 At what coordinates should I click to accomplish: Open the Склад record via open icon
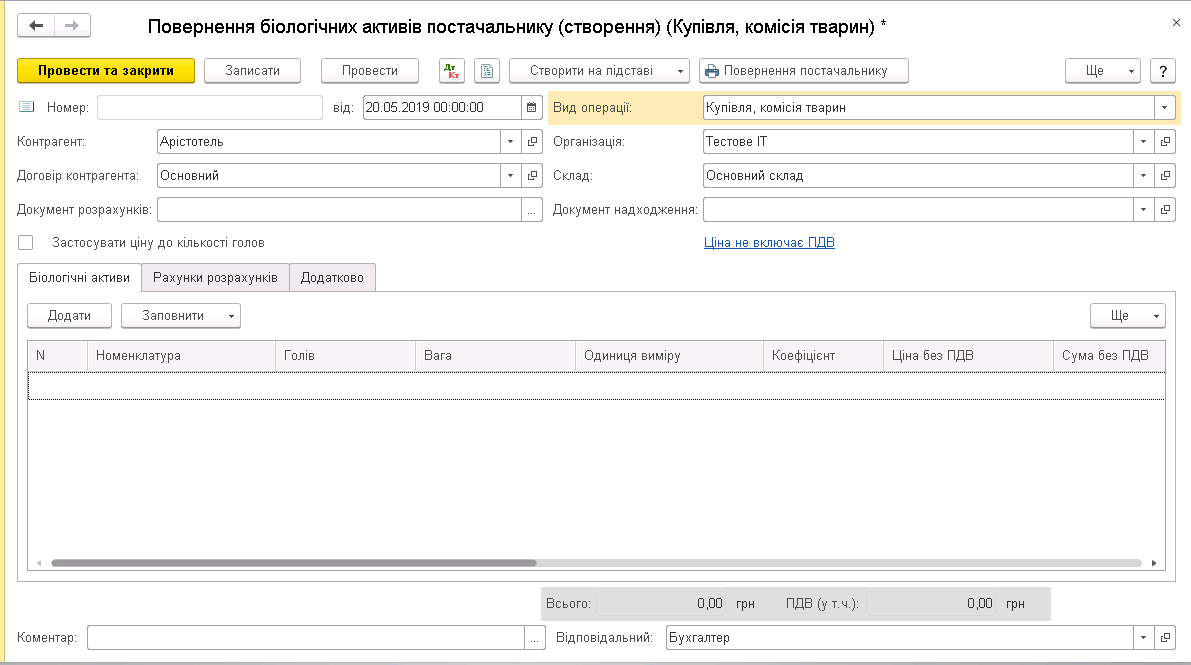tap(1165, 176)
